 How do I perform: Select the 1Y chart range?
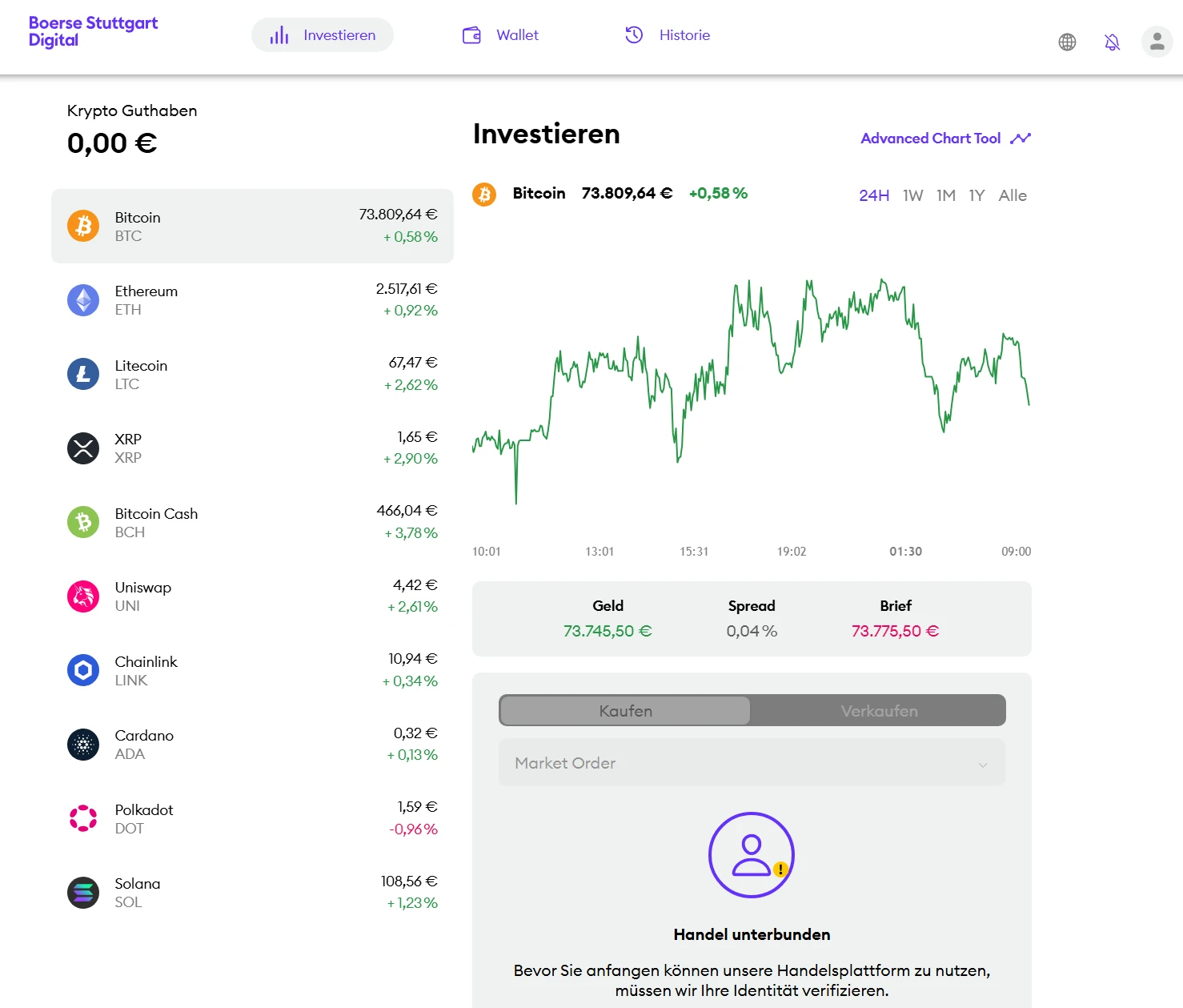976,195
